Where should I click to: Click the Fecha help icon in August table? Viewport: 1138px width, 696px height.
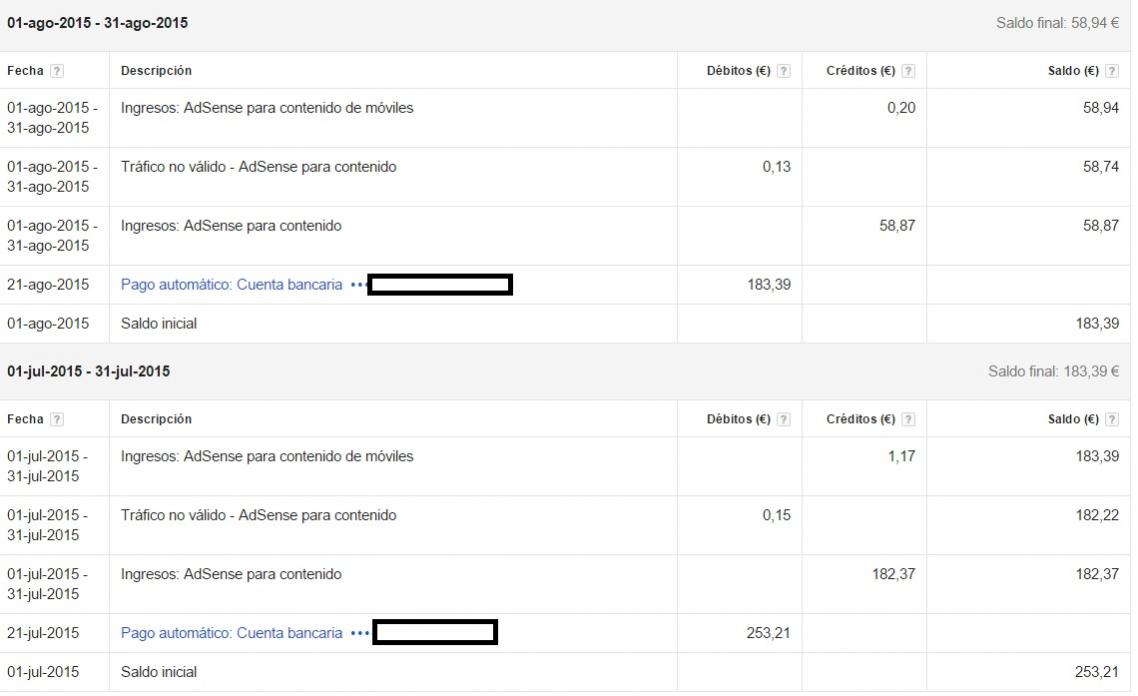click(57, 71)
